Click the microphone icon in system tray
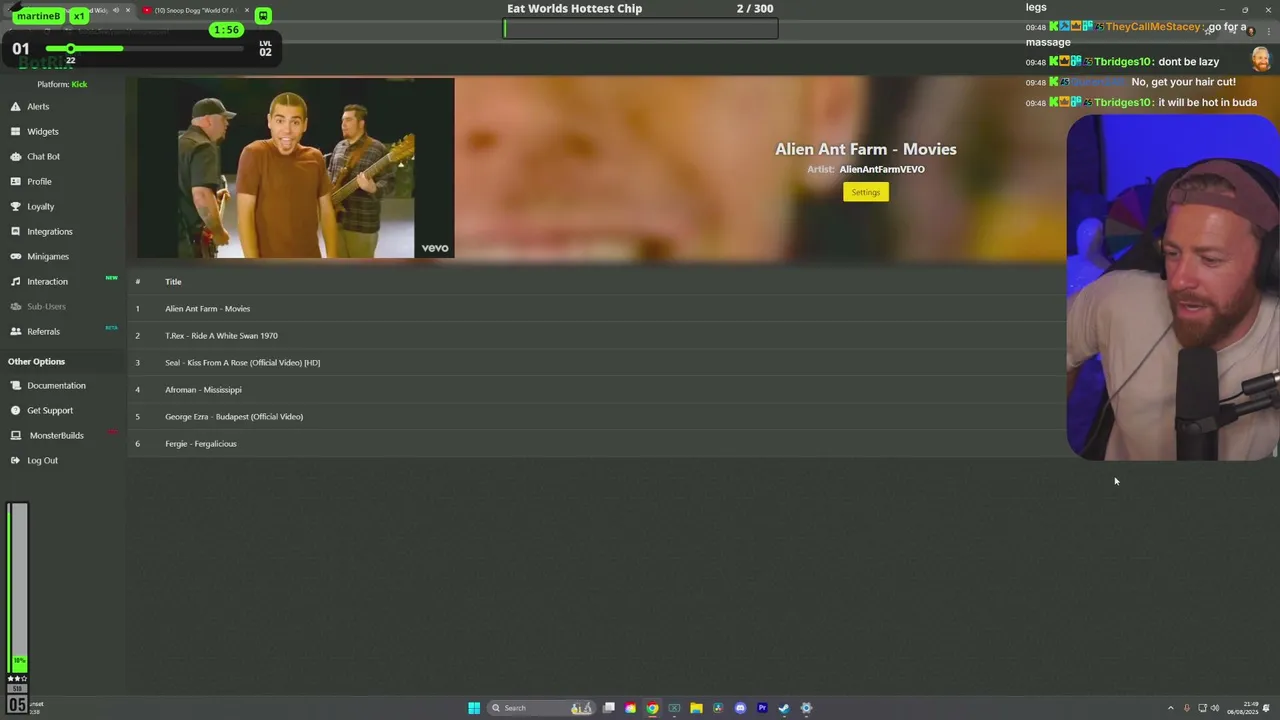This screenshot has height=720, width=1280. 1186,708
